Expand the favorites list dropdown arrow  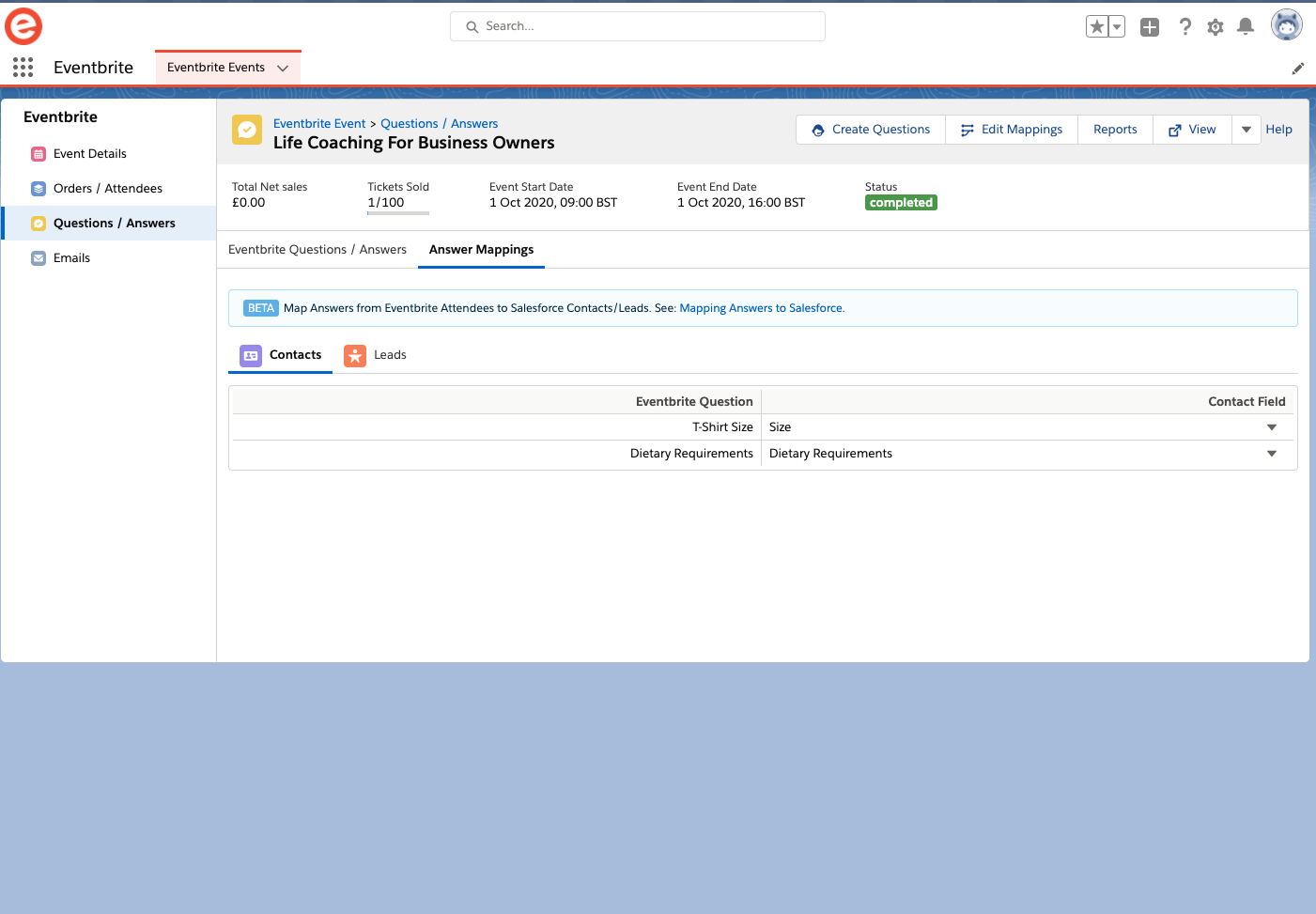[1117, 26]
